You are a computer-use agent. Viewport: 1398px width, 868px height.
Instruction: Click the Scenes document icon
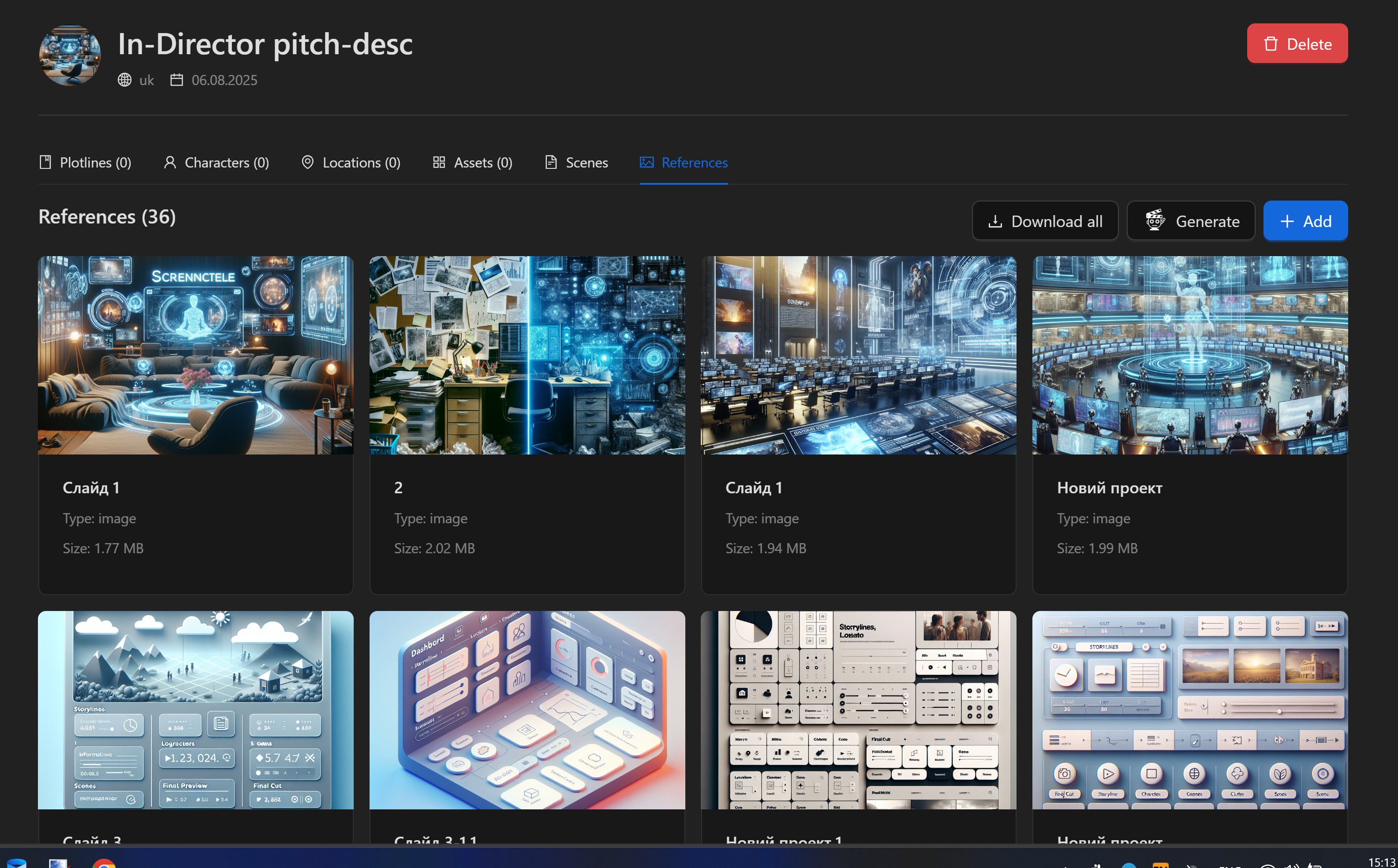click(x=550, y=163)
